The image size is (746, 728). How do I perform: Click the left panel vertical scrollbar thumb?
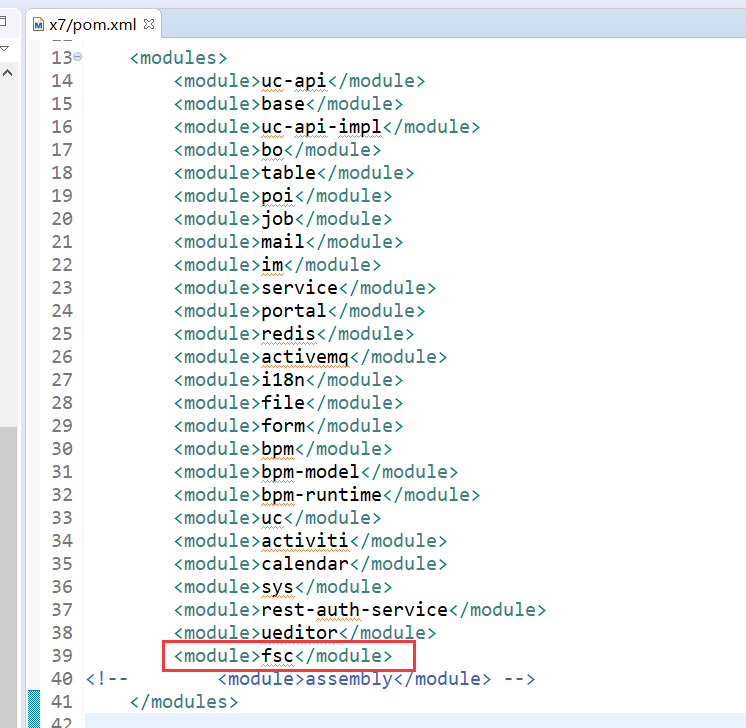coord(8,577)
